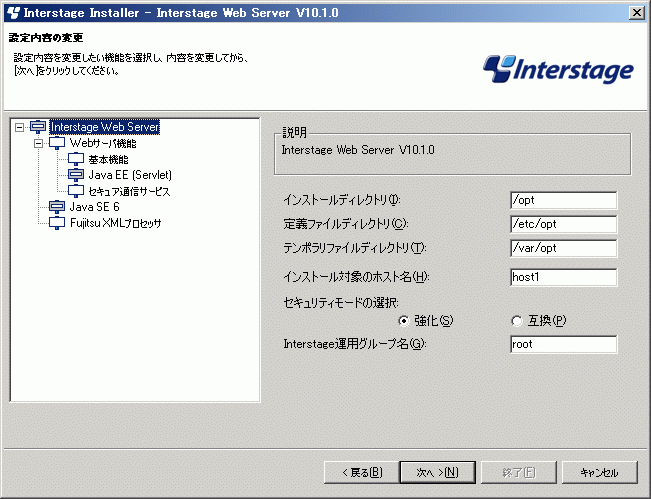
Task: Click the temporary file directory field /var/opt
Action: click(x=563, y=248)
